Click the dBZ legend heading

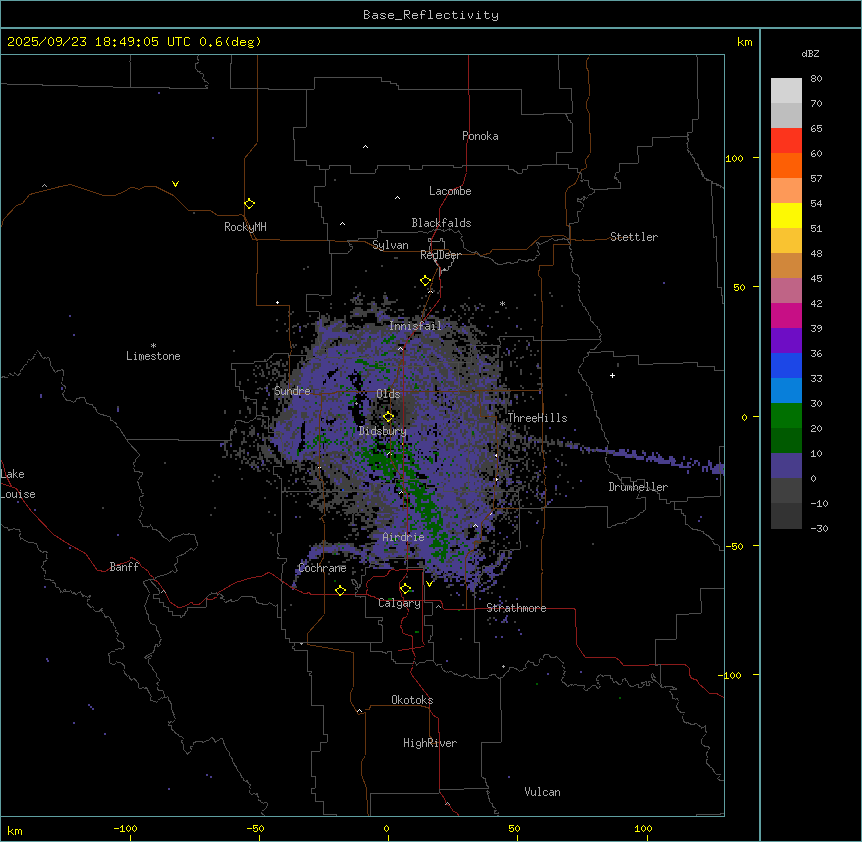click(810, 53)
